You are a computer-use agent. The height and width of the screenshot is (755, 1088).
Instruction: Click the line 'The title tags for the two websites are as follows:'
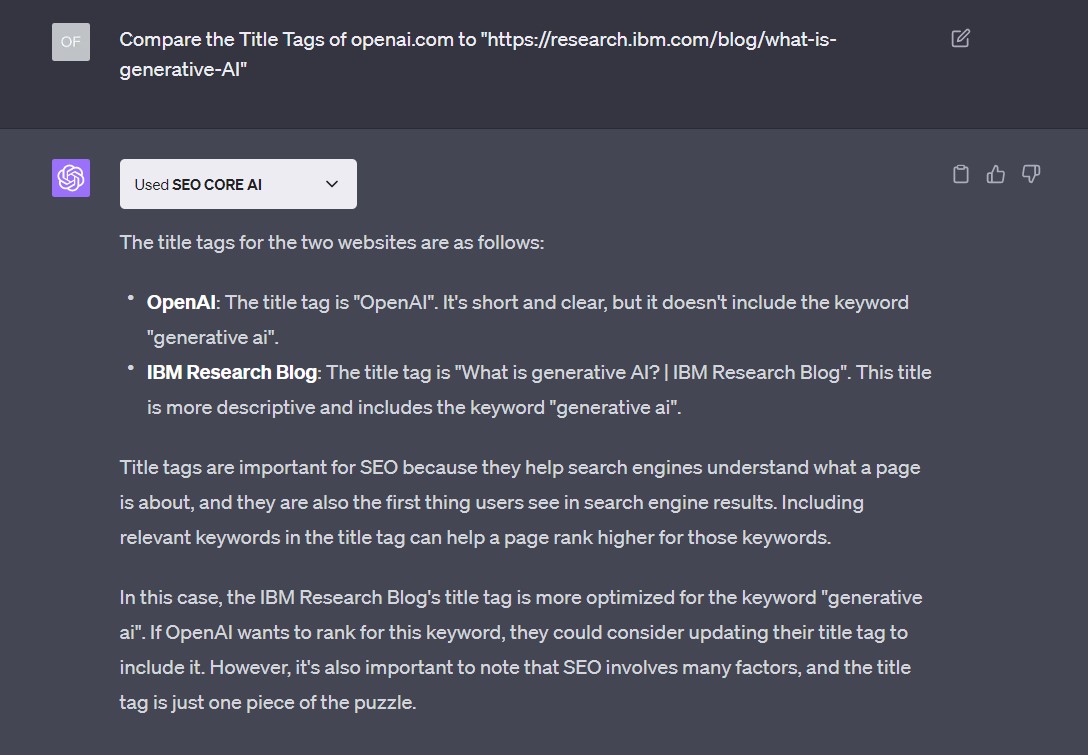[x=332, y=242]
